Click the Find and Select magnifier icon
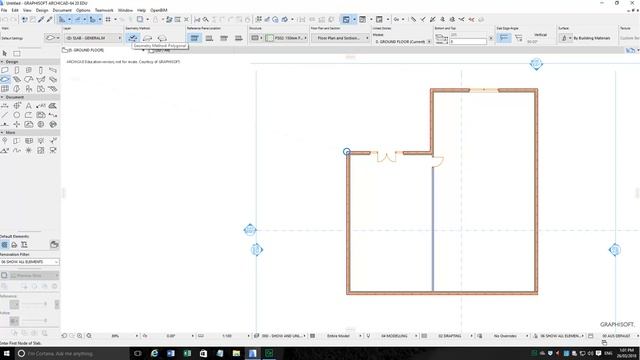The width and height of the screenshot is (640, 360). [206, 19]
